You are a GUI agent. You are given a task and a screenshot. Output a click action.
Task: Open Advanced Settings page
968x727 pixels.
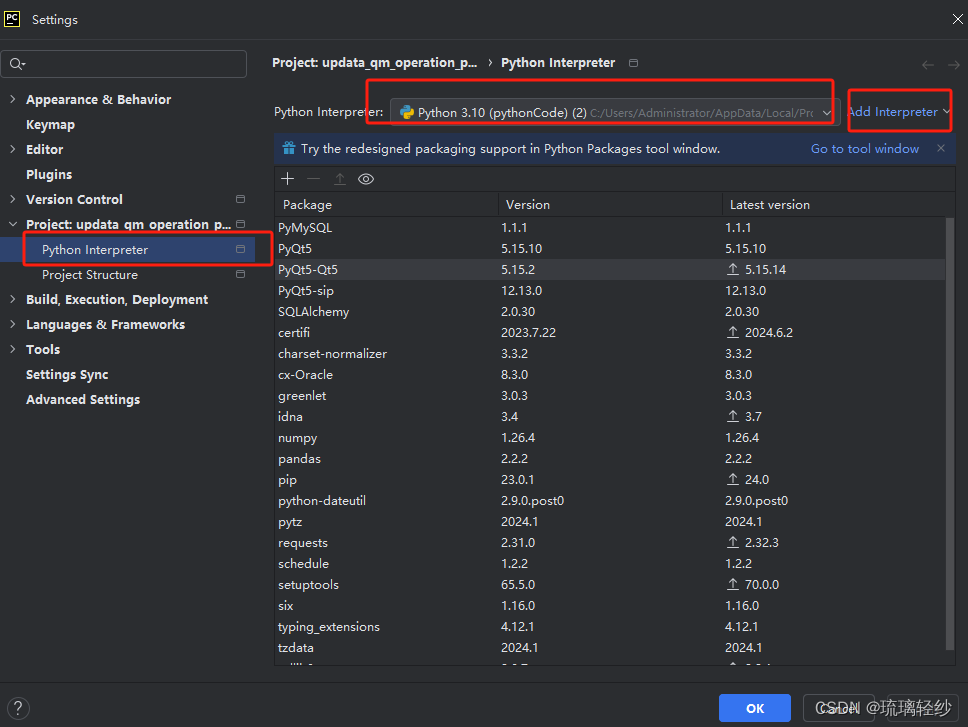(83, 399)
